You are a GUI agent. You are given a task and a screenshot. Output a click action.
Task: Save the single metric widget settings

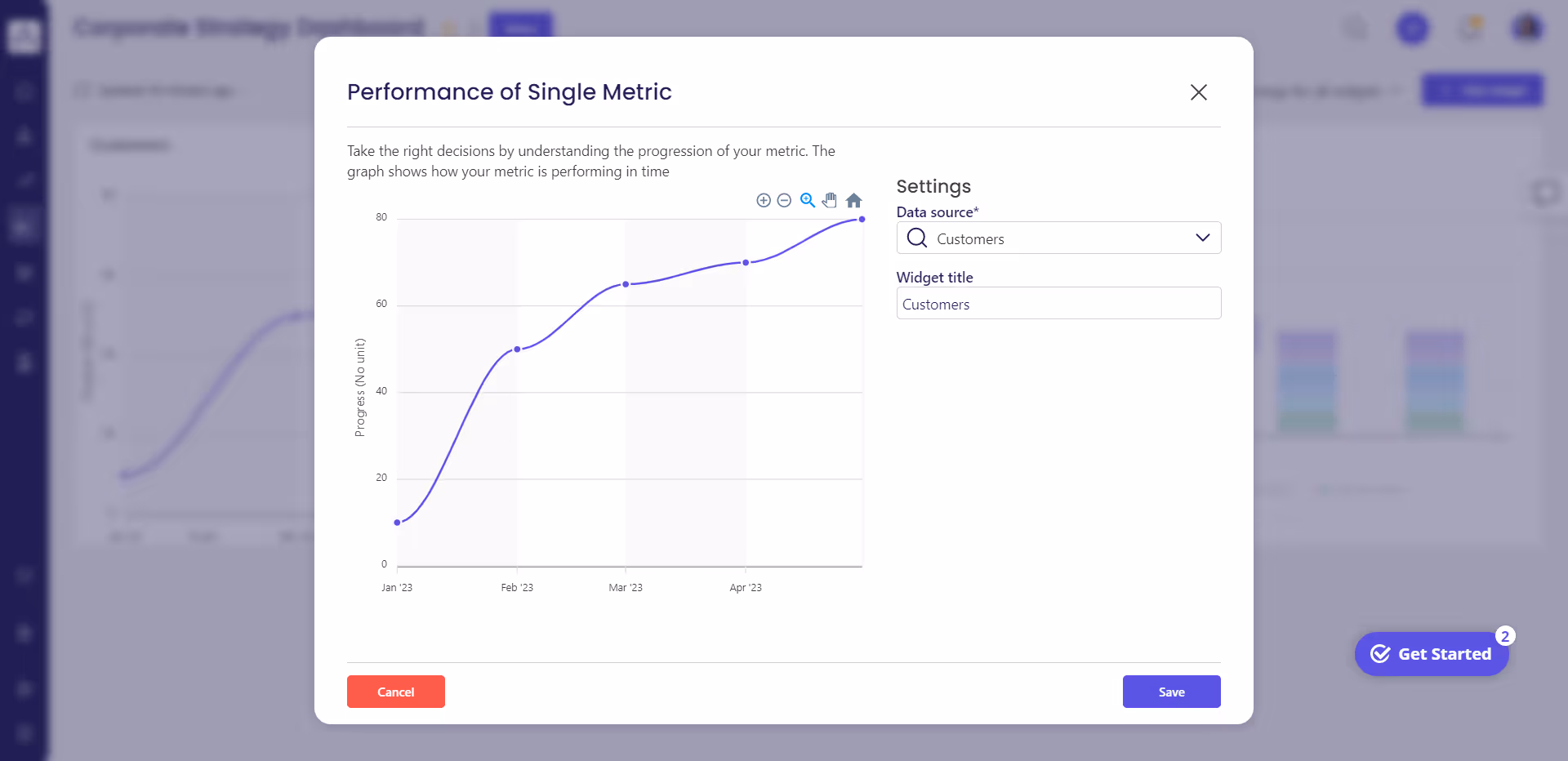point(1171,692)
